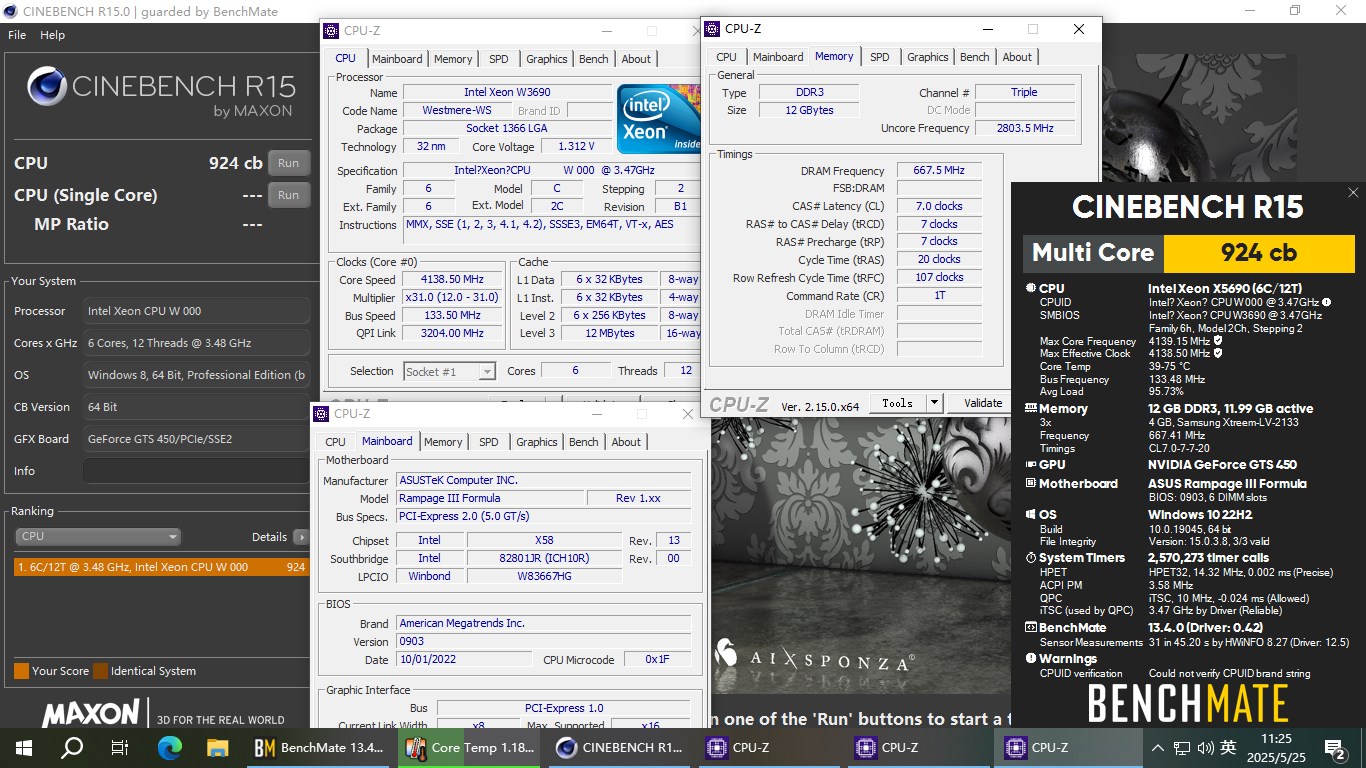Click the volume icon in system tray
Image resolution: width=1366 pixels, height=768 pixels.
(x=1205, y=747)
